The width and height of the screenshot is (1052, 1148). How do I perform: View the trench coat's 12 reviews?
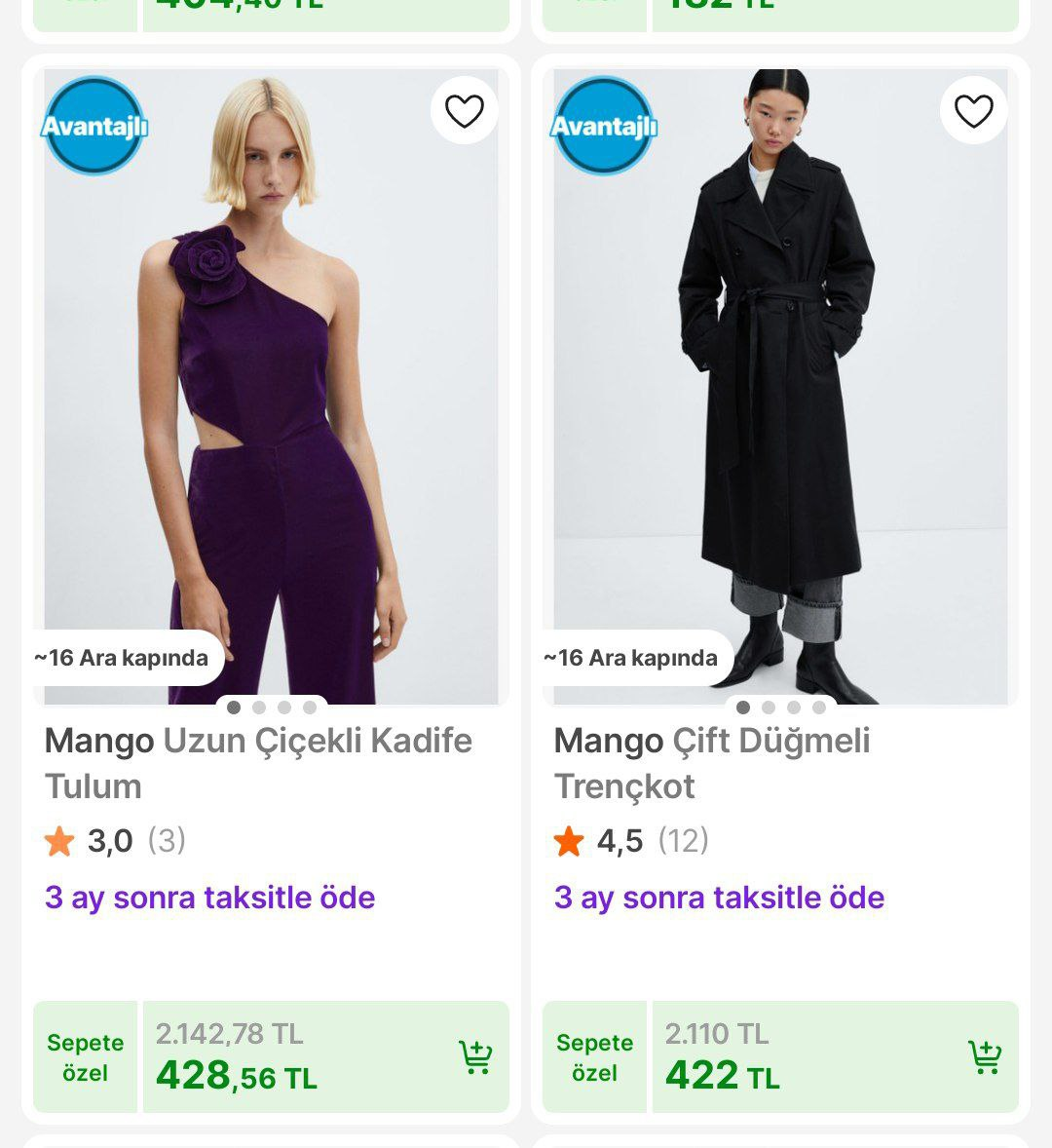[683, 840]
